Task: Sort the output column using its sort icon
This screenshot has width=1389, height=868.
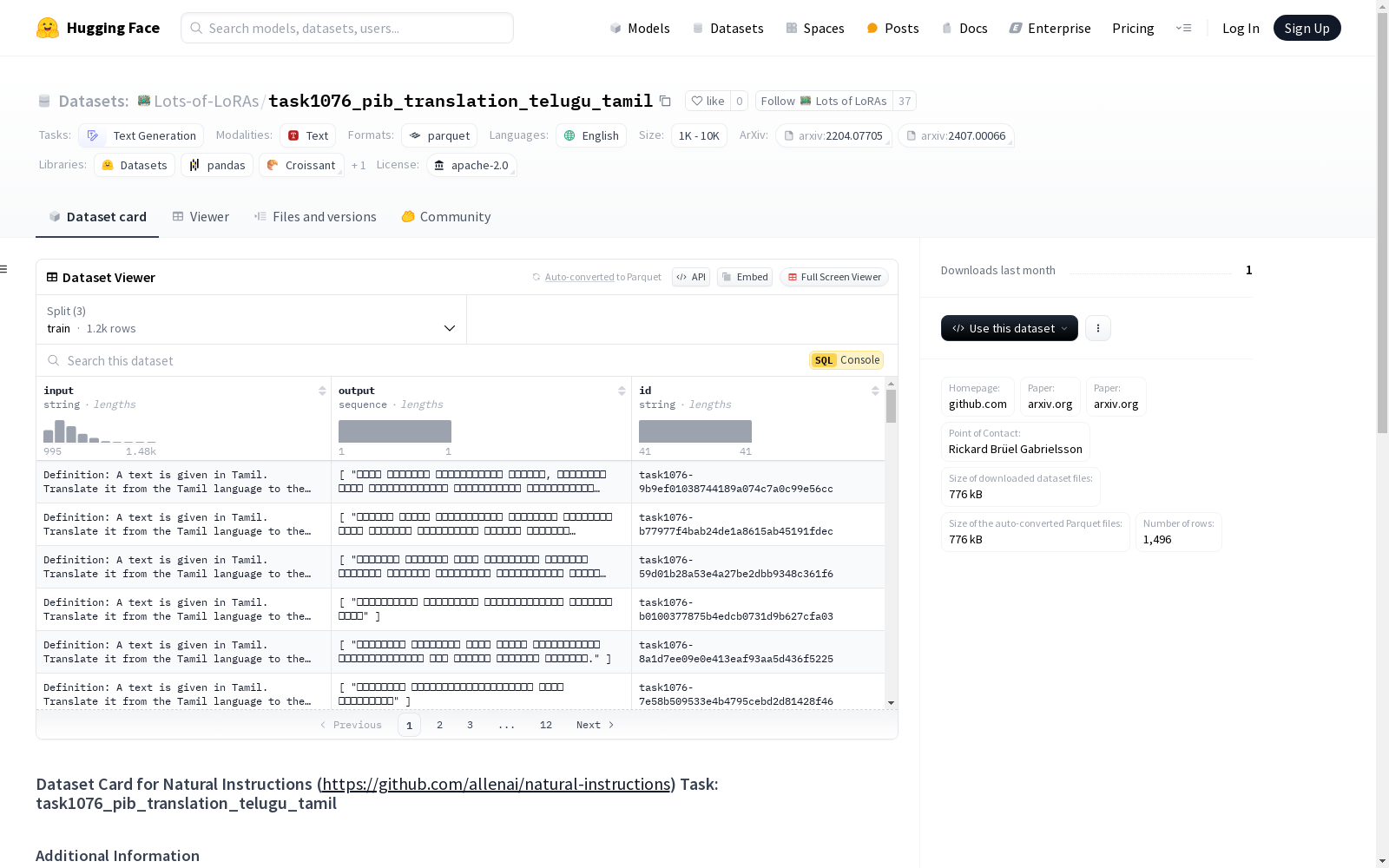Action: coord(622,391)
